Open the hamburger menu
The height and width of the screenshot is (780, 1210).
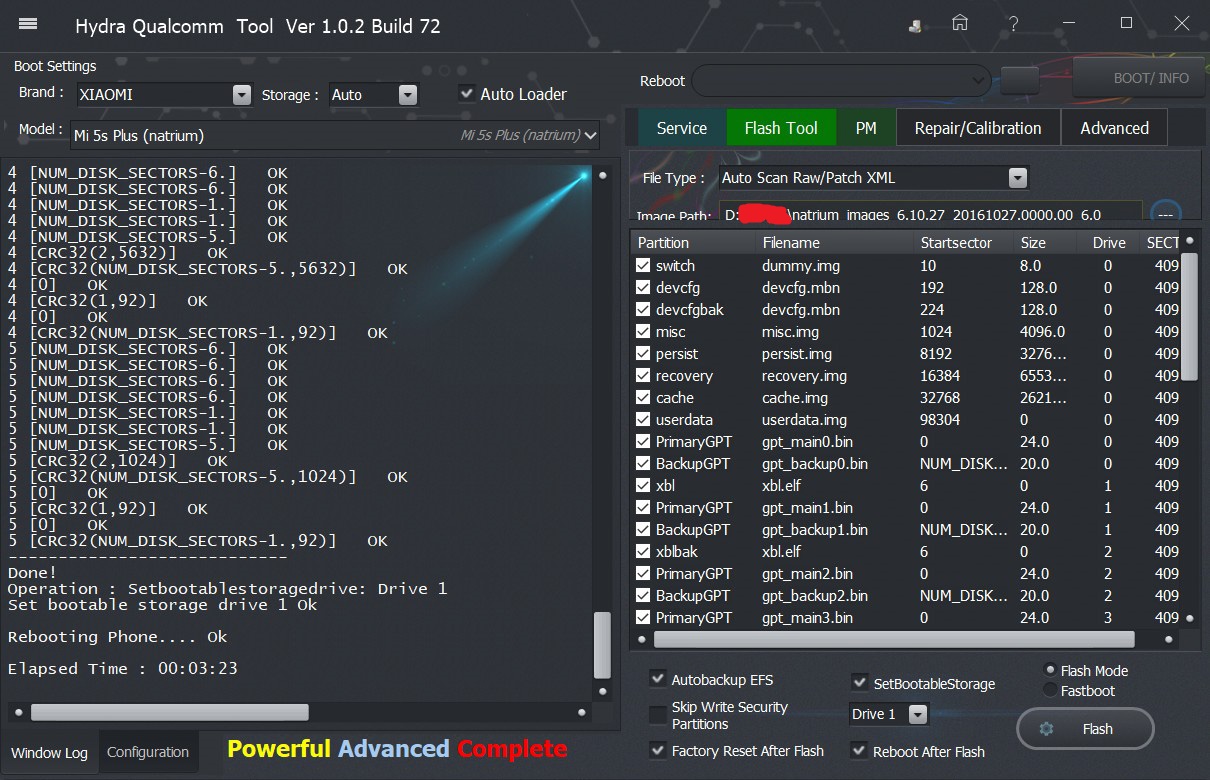[x=28, y=24]
